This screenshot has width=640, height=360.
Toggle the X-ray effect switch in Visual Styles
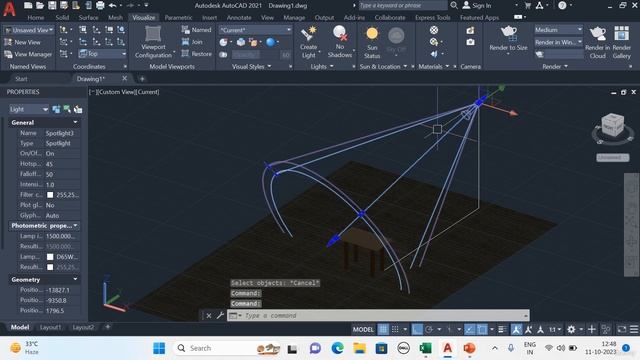point(223,54)
